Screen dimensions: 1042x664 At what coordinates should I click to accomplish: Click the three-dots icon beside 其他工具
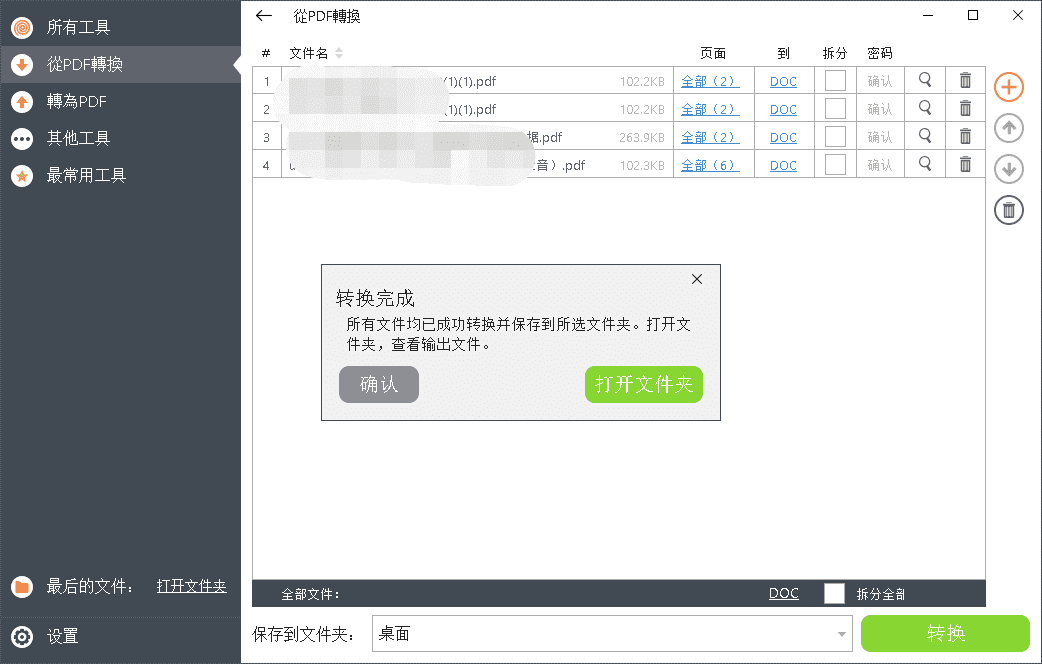[x=22, y=138]
